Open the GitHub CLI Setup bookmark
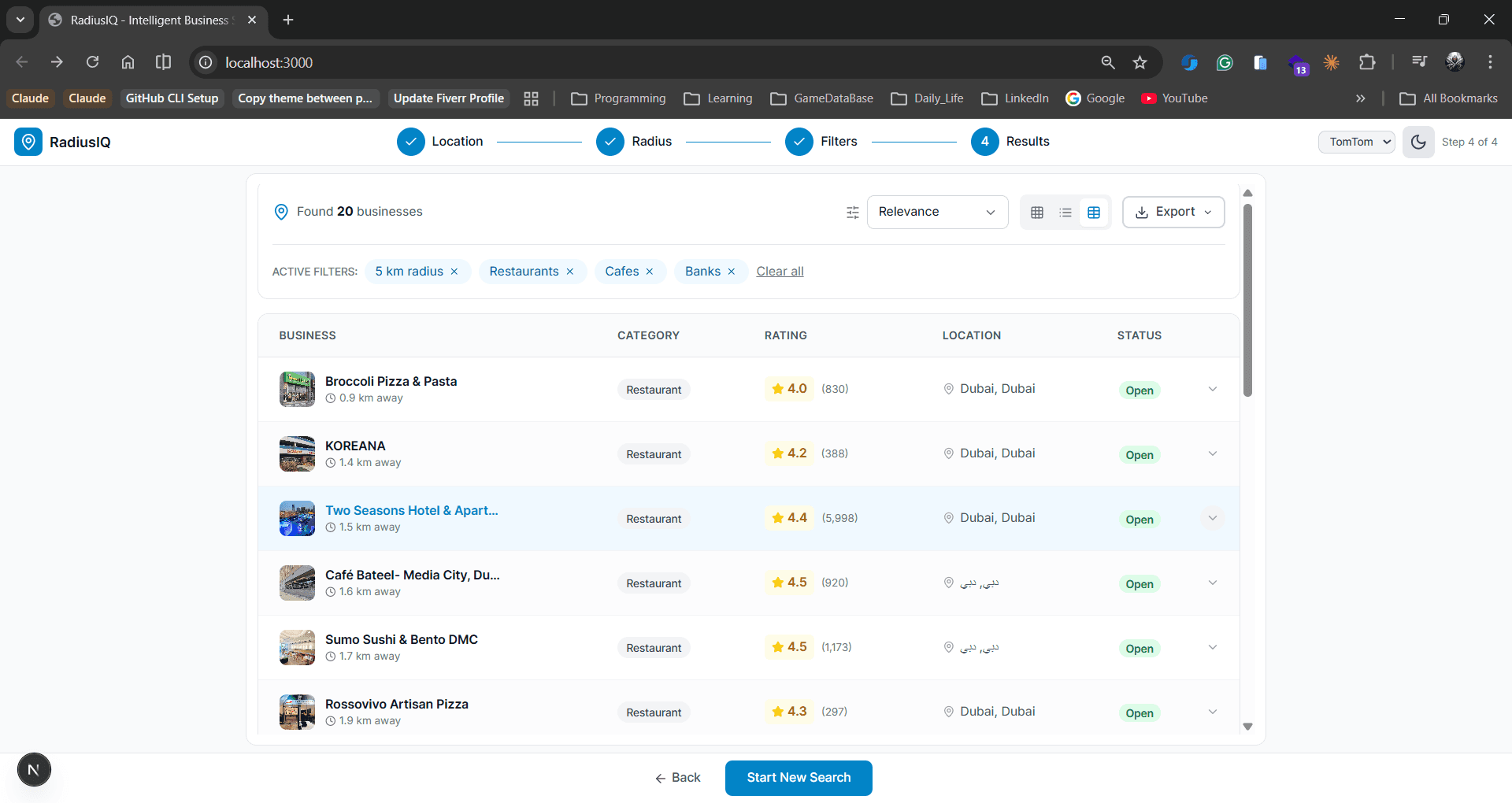Image resolution: width=1512 pixels, height=803 pixels. click(x=172, y=98)
